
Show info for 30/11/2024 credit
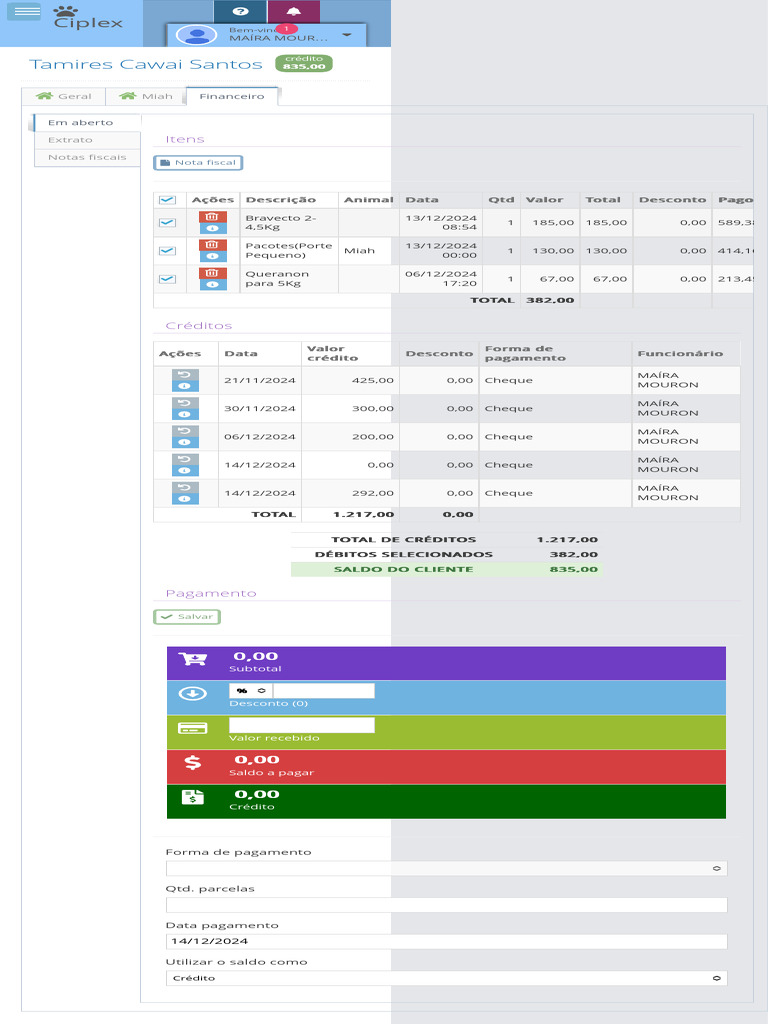(185, 414)
